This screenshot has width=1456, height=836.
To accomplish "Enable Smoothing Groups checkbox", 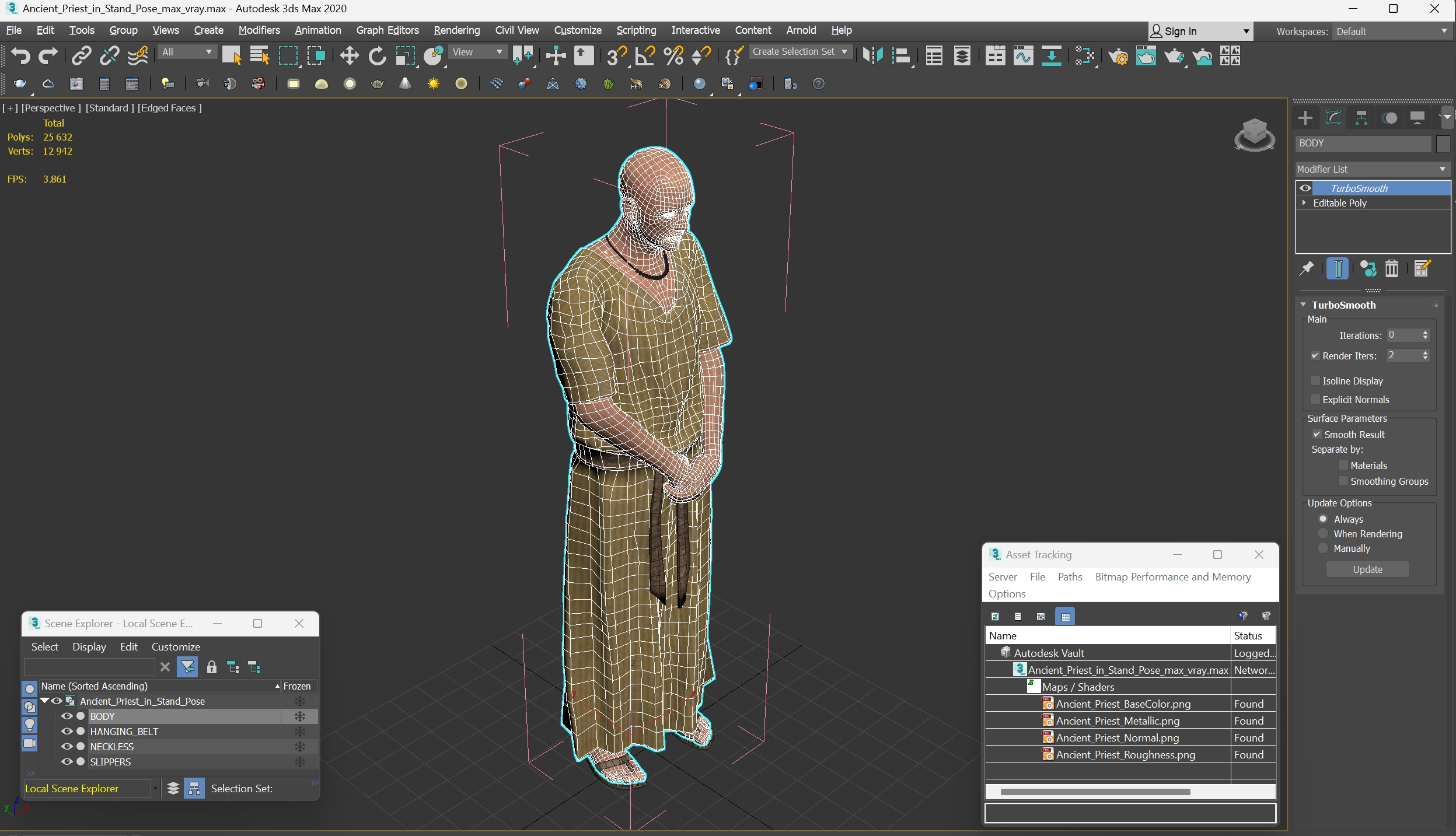I will (x=1343, y=481).
